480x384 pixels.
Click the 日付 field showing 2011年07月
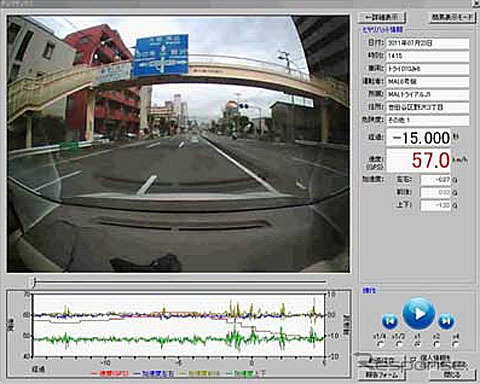427,43
